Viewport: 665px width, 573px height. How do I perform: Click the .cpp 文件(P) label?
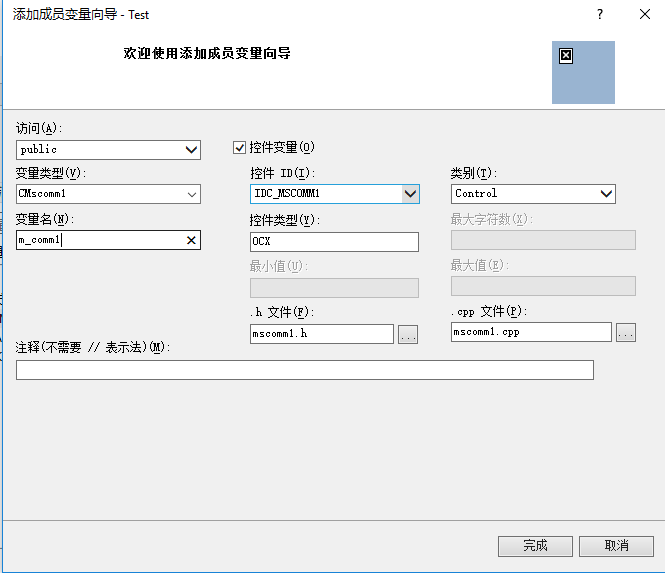point(489,312)
